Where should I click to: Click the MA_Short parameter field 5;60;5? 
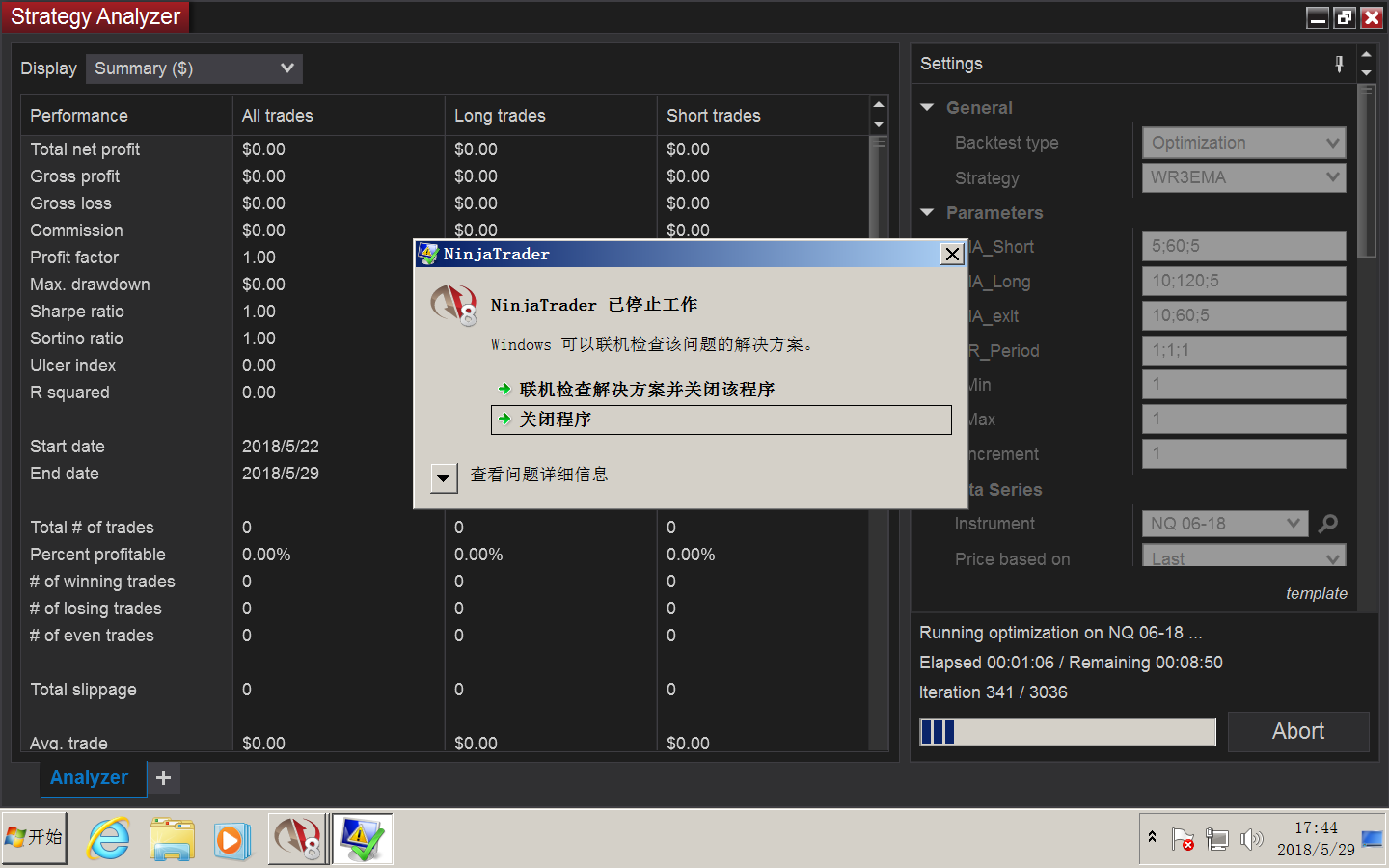coord(1243,246)
